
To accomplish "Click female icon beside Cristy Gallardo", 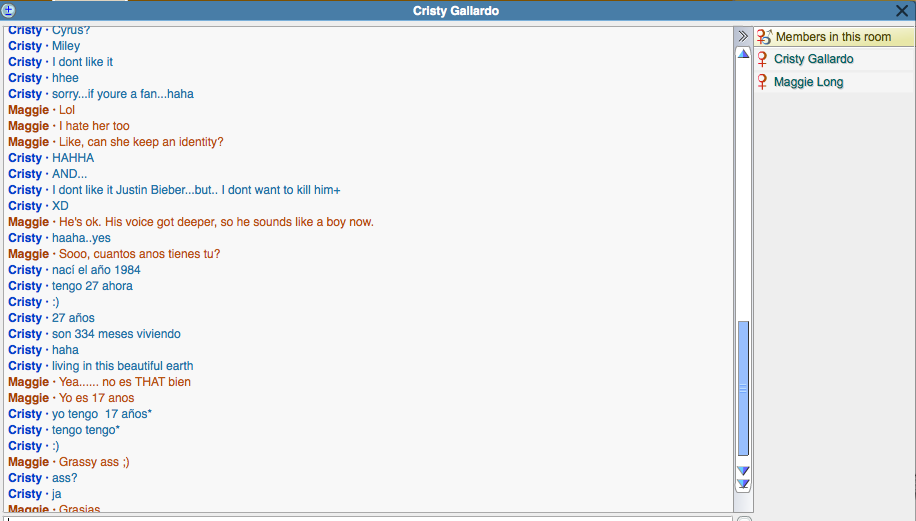I will pyautogui.click(x=763, y=60).
